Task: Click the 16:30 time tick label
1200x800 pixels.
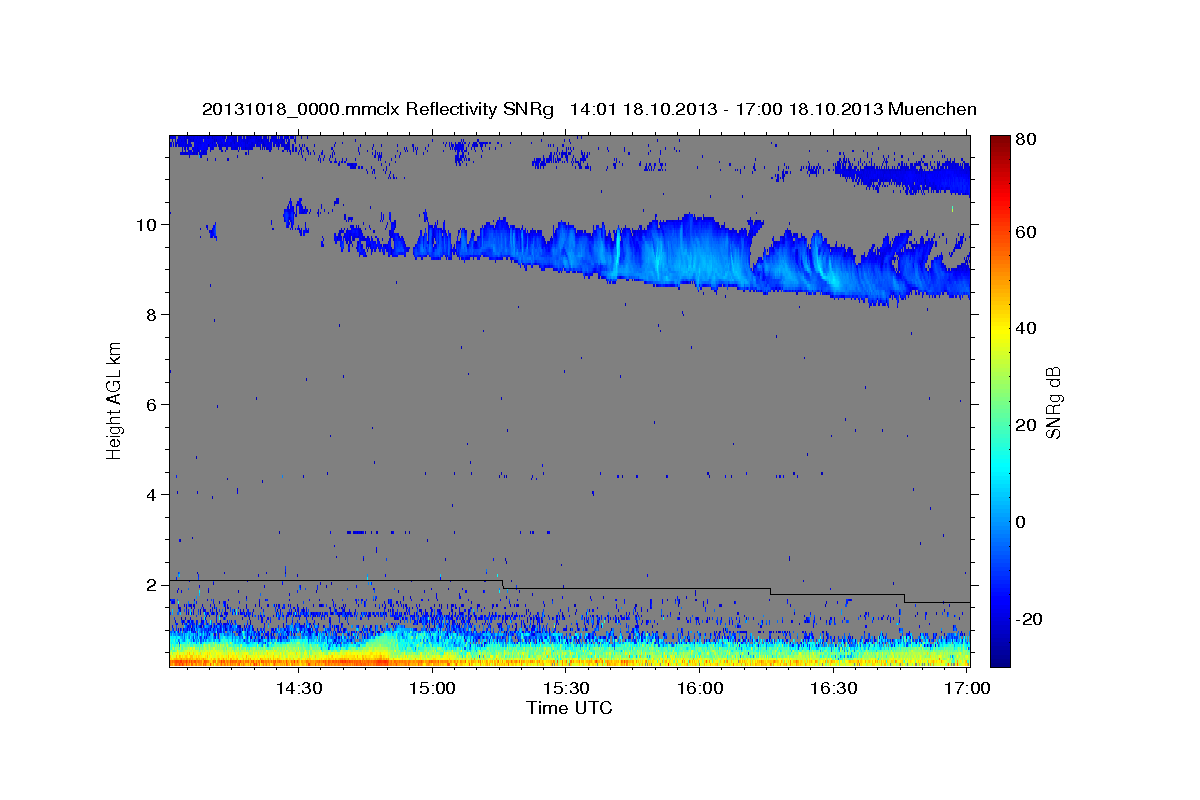Action: pos(834,689)
